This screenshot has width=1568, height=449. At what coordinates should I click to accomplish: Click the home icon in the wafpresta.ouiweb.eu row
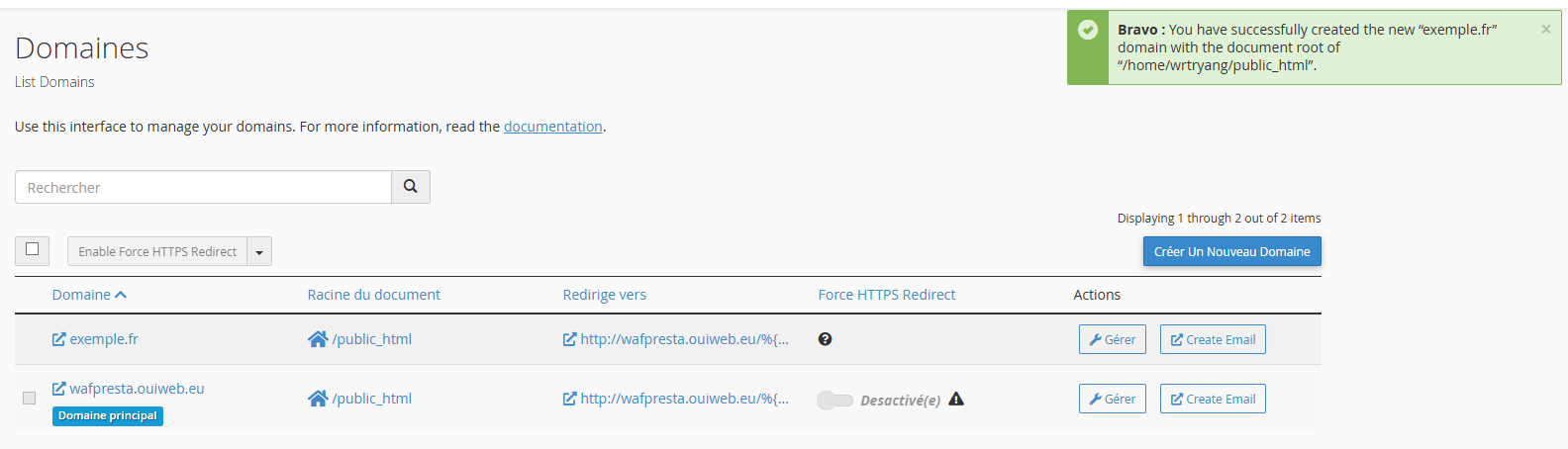318,399
